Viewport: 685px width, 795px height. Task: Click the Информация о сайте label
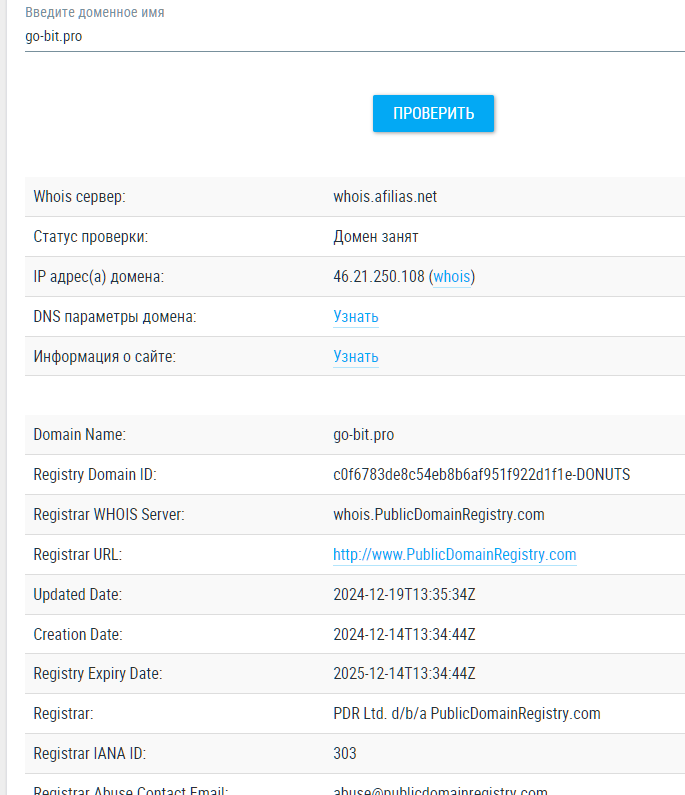(x=104, y=357)
